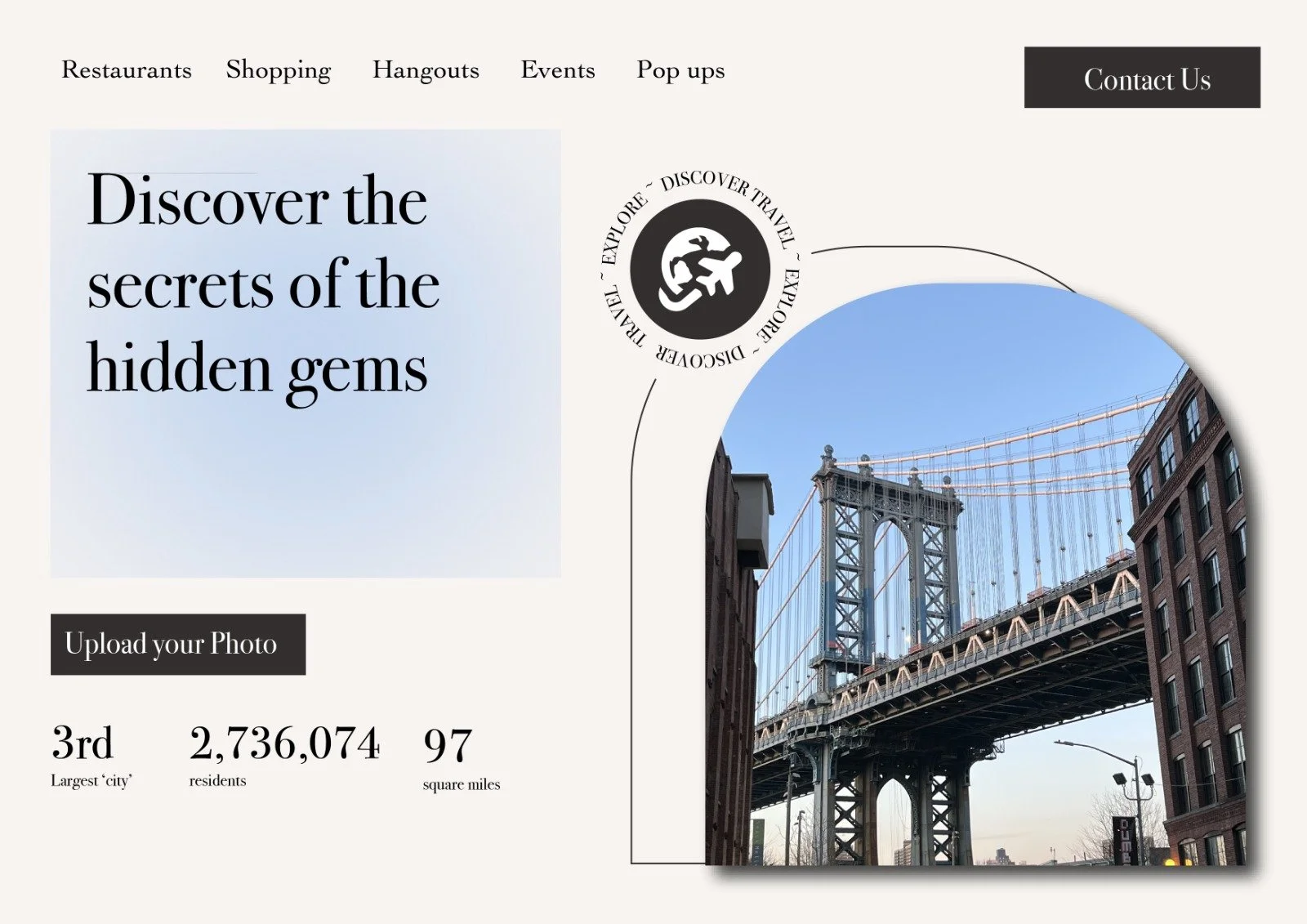Viewport: 1307px width, 924px height.
Task: Click the 'Discover the secrets' headline
Action: tap(263, 286)
